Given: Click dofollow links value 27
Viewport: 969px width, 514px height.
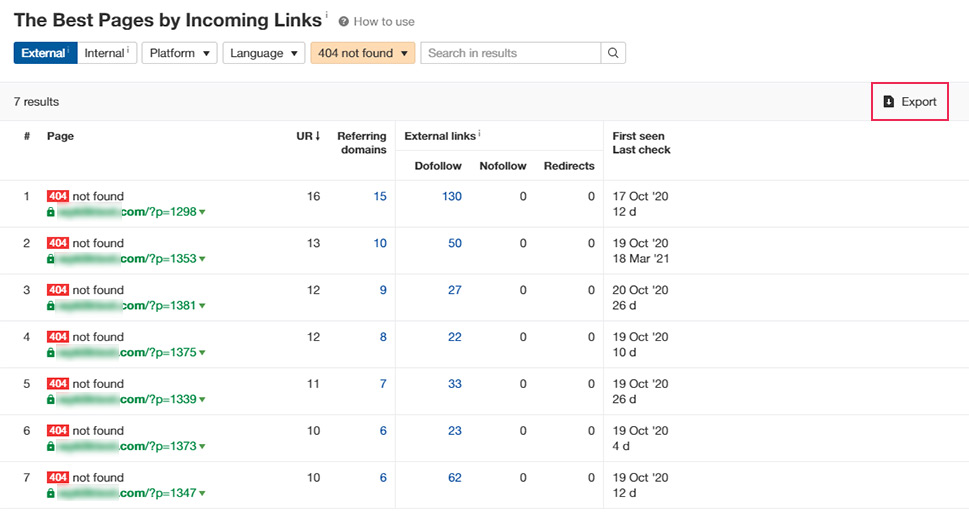Looking at the screenshot, I should pyautogui.click(x=455, y=290).
